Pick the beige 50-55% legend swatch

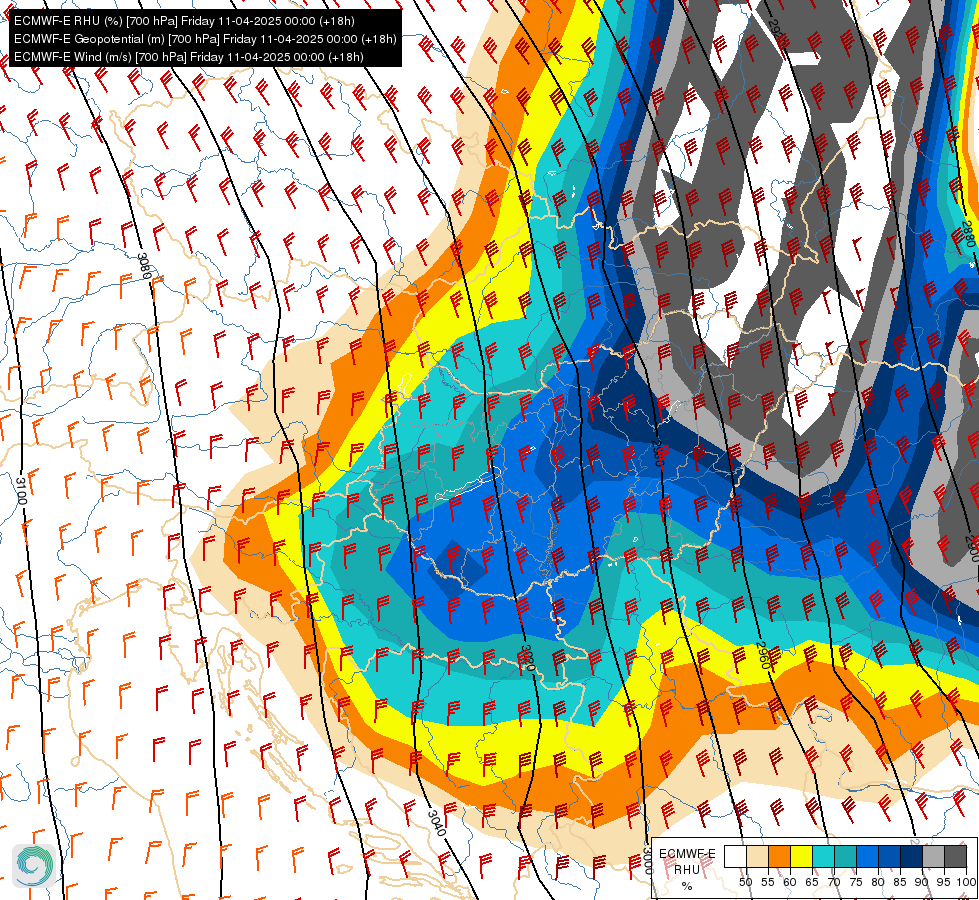point(757,857)
